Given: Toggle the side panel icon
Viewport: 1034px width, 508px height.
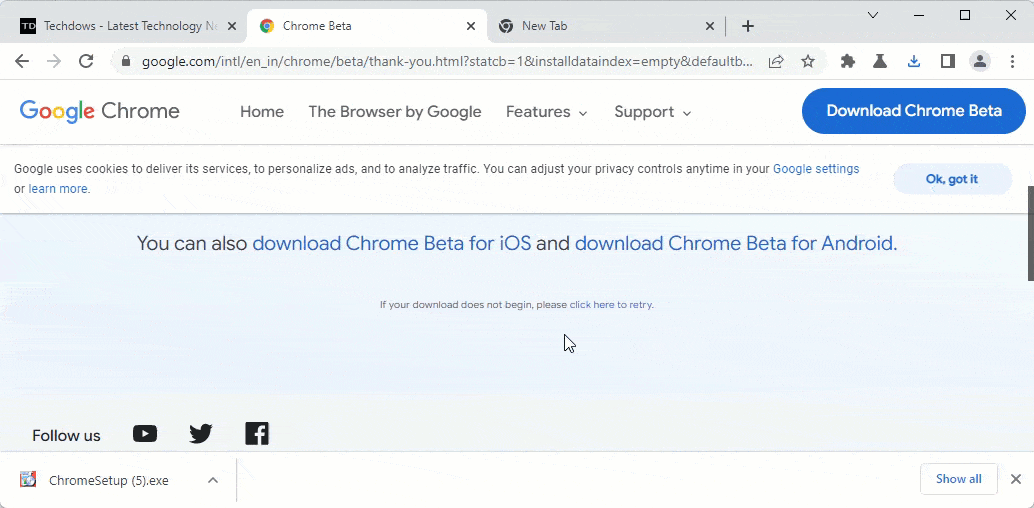Looking at the screenshot, I should point(948,61).
